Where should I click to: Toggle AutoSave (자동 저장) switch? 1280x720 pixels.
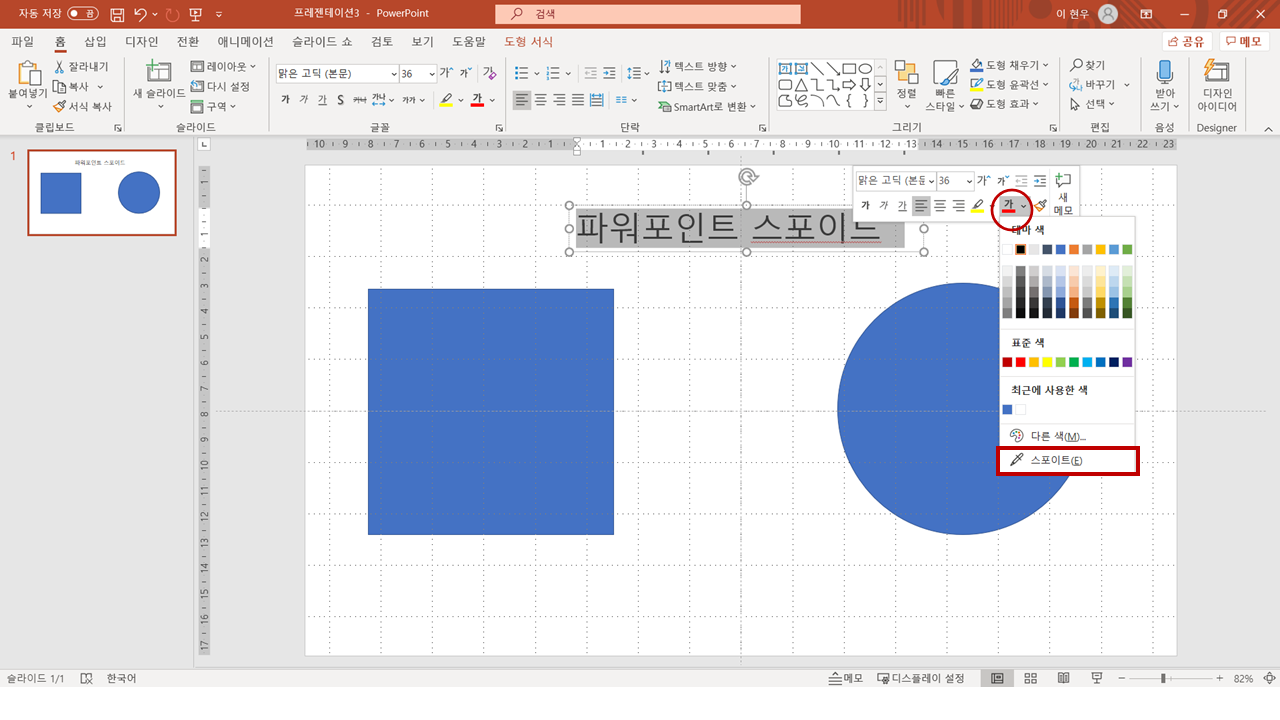(x=83, y=14)
